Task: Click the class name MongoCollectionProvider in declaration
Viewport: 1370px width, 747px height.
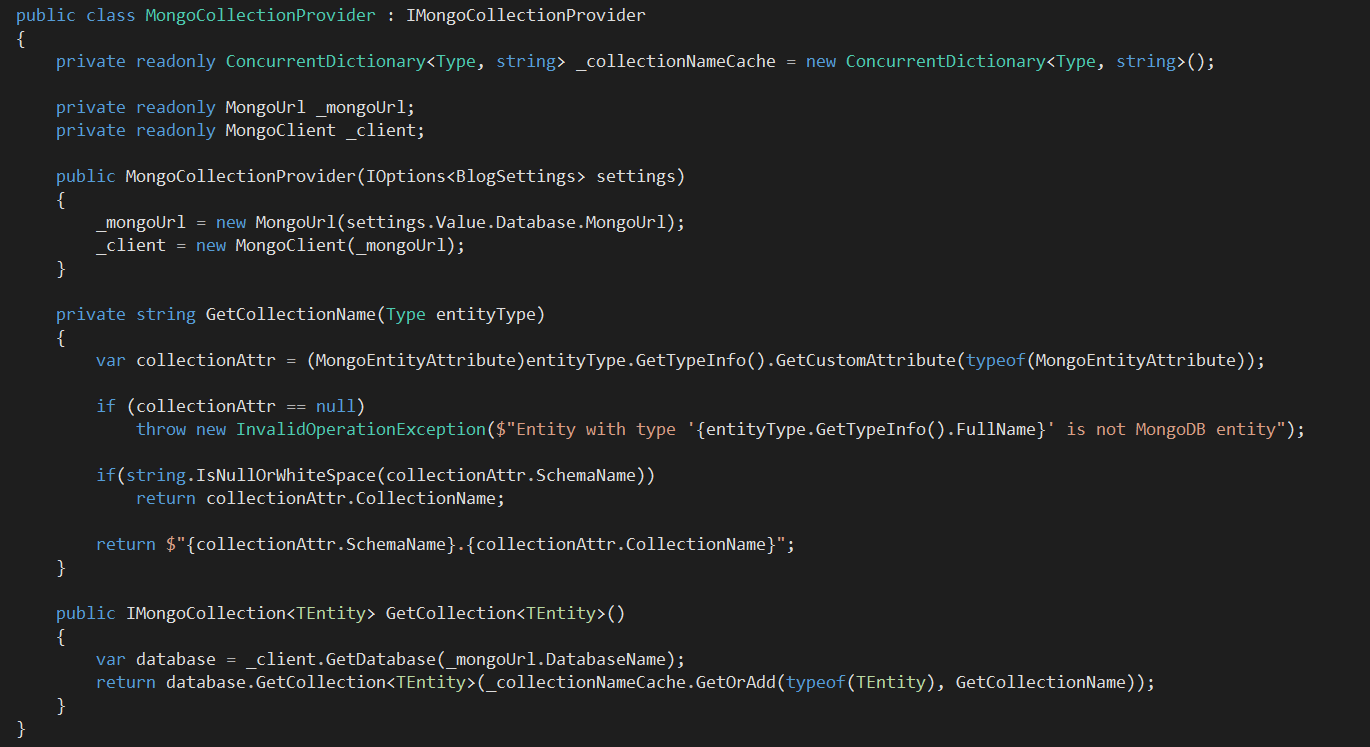Action: (x=261, y=15)
